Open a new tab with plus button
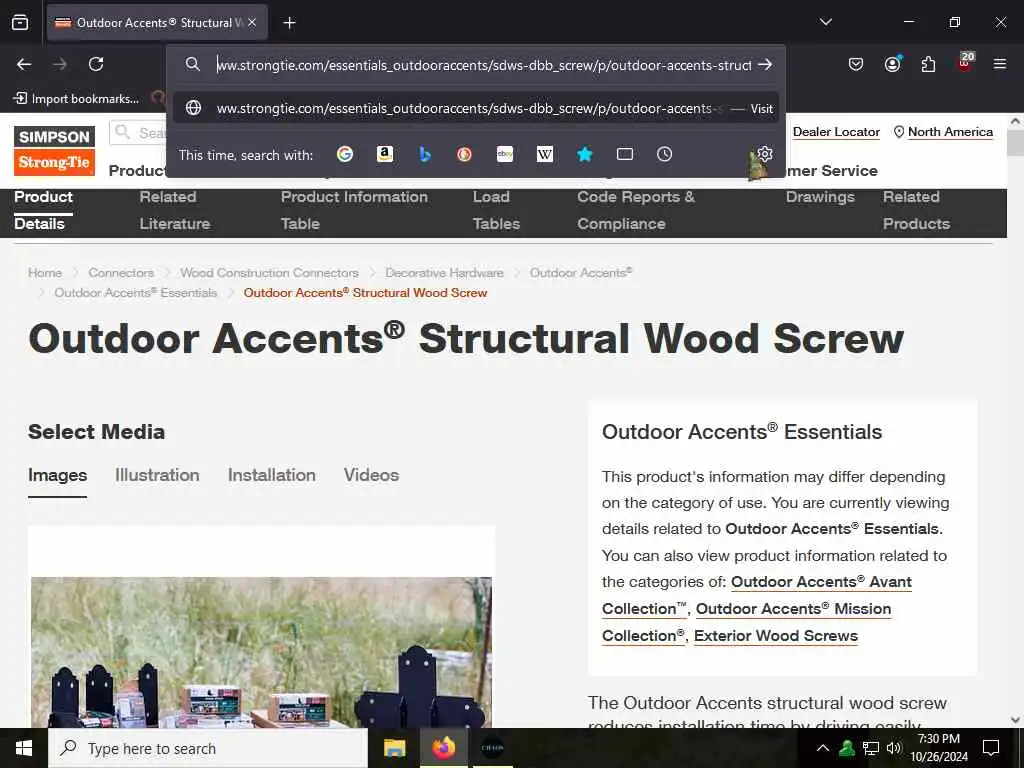Image resolution: width=1024 pixels, height=768 pixels. 289,23
